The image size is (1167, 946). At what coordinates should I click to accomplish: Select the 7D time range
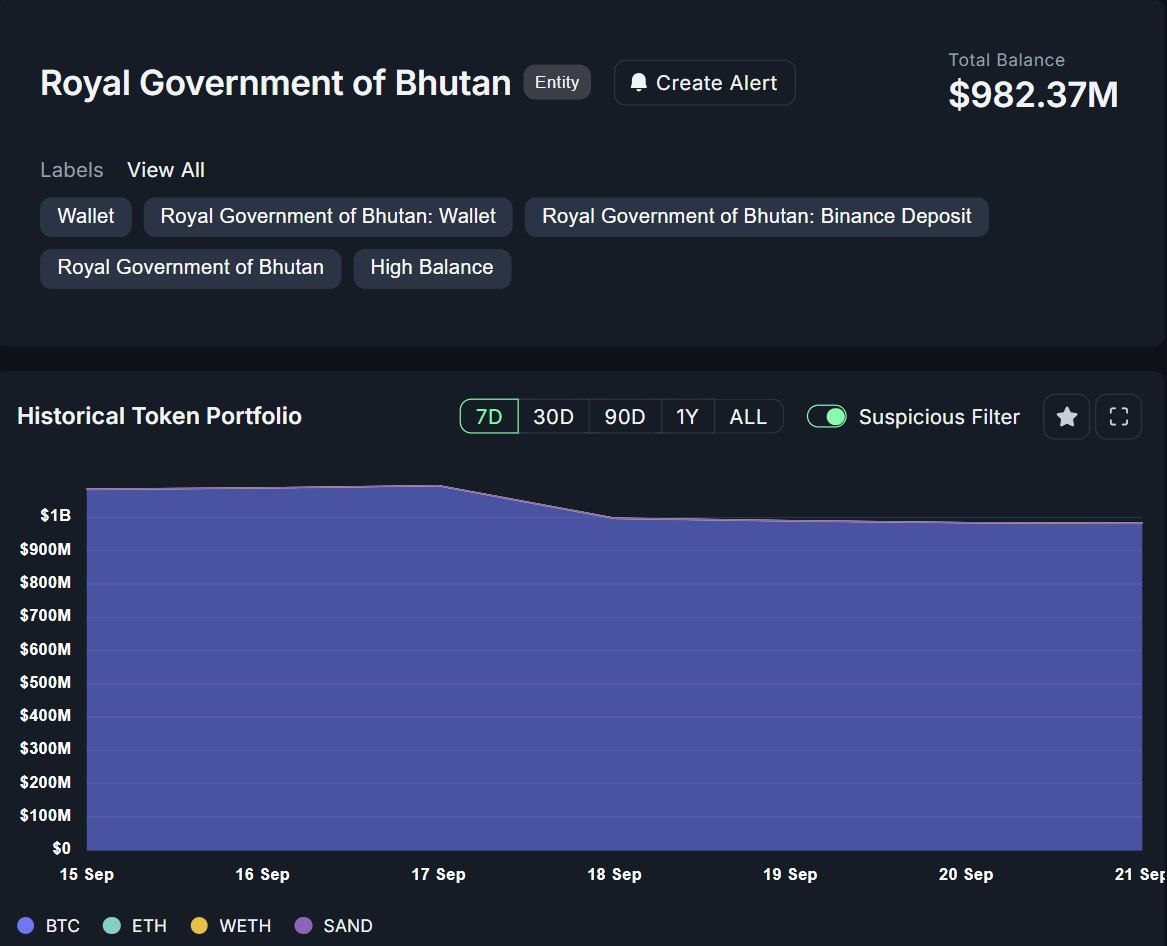tap(489, 417)
